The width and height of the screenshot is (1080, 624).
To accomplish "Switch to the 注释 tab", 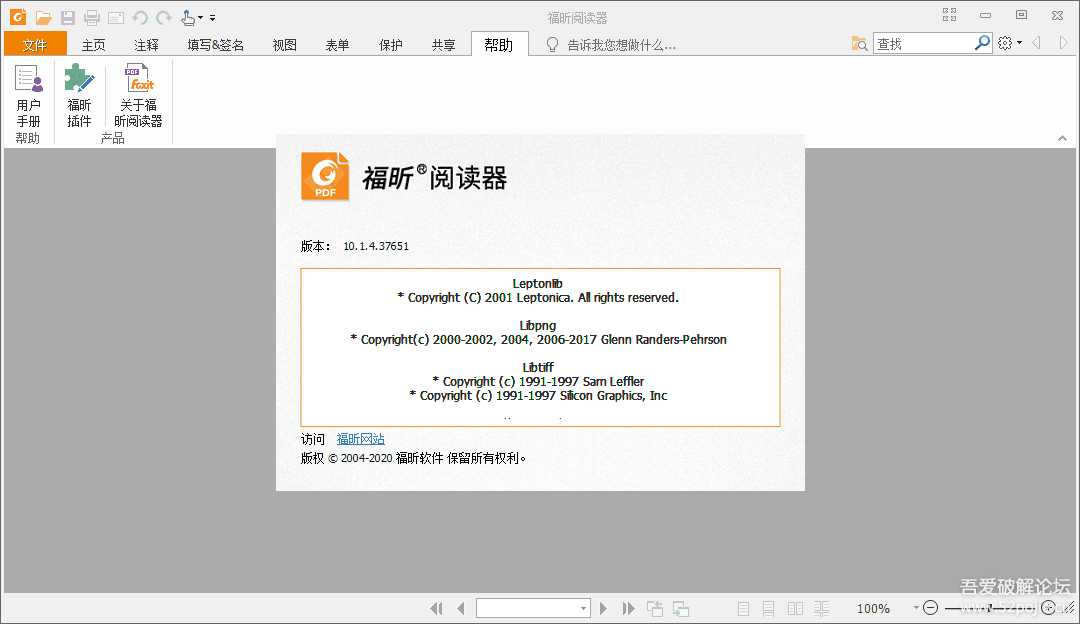I will (x=147, y=45).
